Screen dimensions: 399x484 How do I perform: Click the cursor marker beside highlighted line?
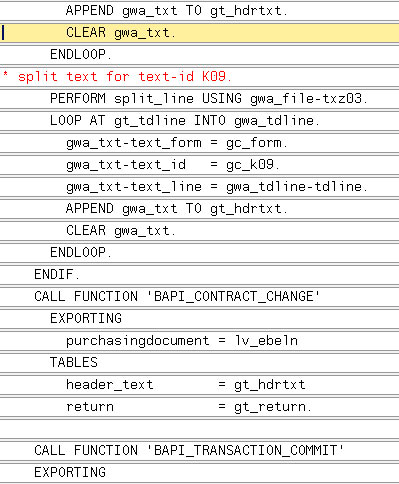(x=3, y=33)
